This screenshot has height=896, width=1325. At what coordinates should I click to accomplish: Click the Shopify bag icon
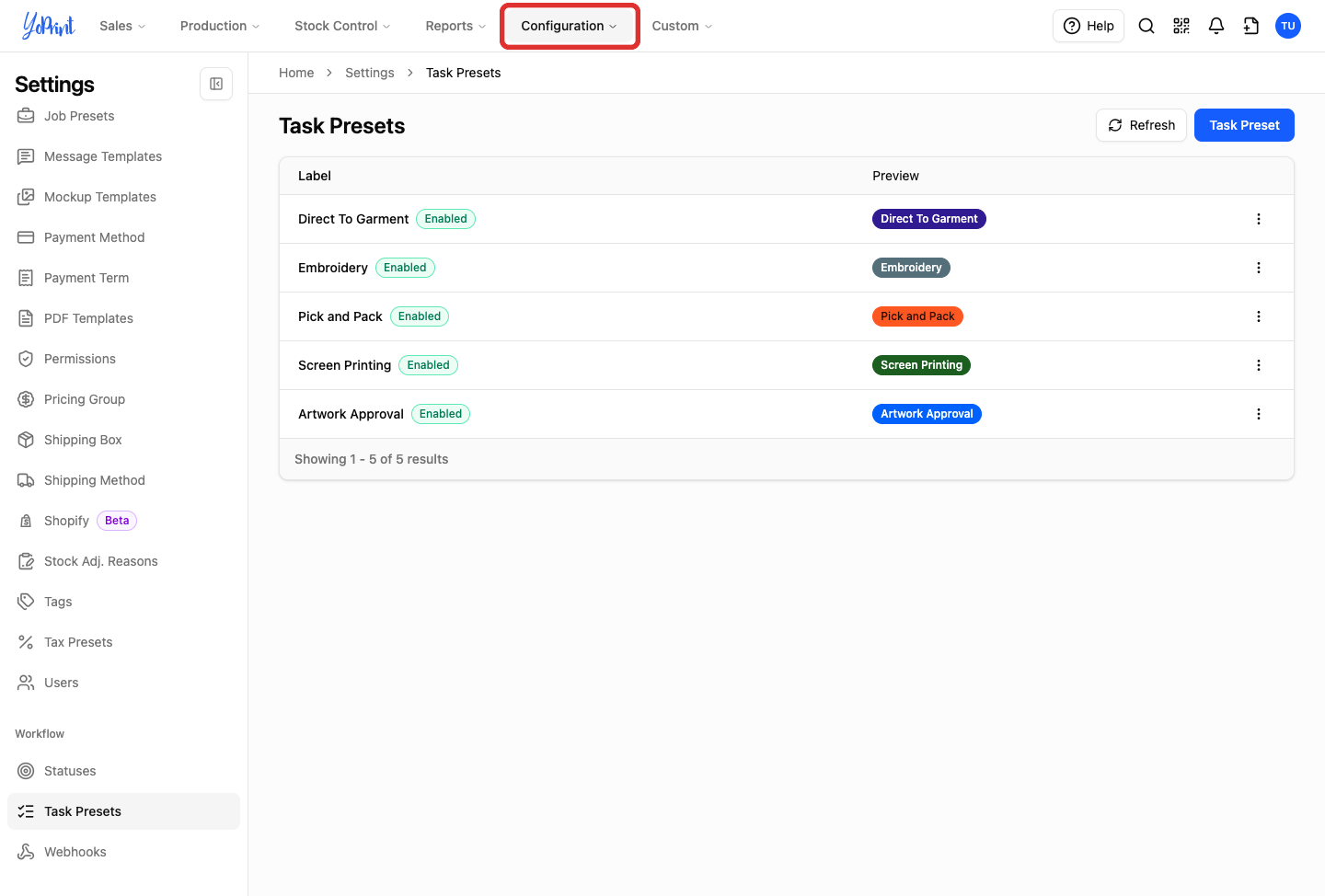point(26,521)
